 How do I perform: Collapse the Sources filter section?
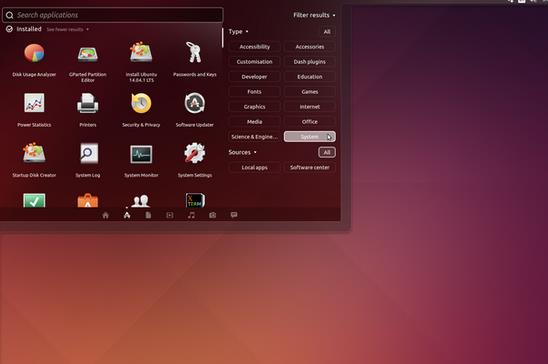[x=243, y=152]
